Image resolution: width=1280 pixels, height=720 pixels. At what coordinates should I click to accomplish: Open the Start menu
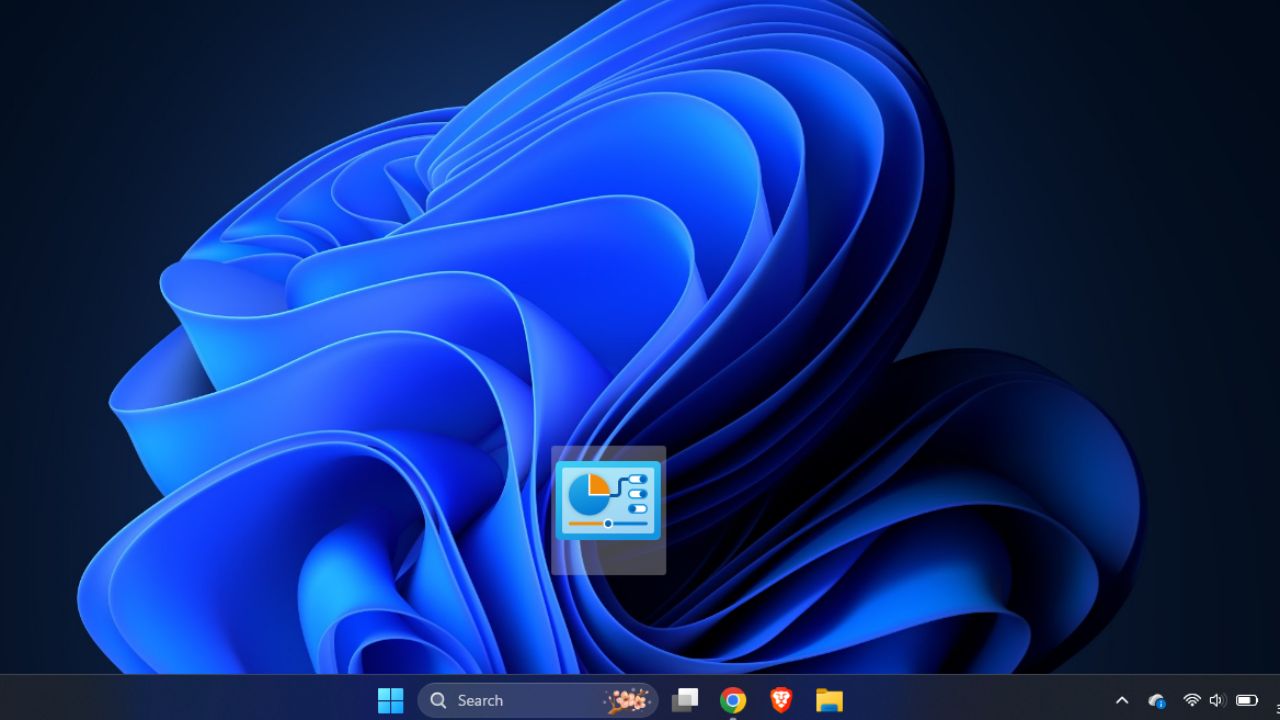pos(390,700)
